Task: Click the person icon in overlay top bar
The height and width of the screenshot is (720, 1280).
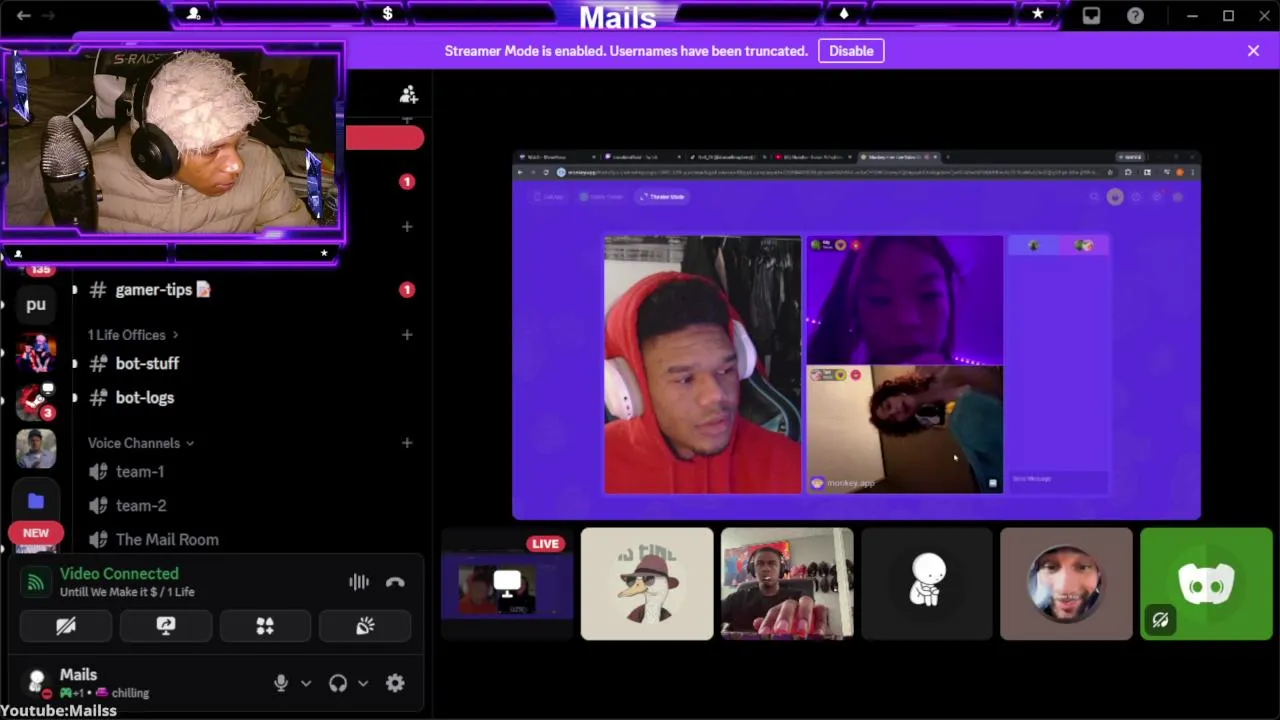Action: (x=194, y=14)
